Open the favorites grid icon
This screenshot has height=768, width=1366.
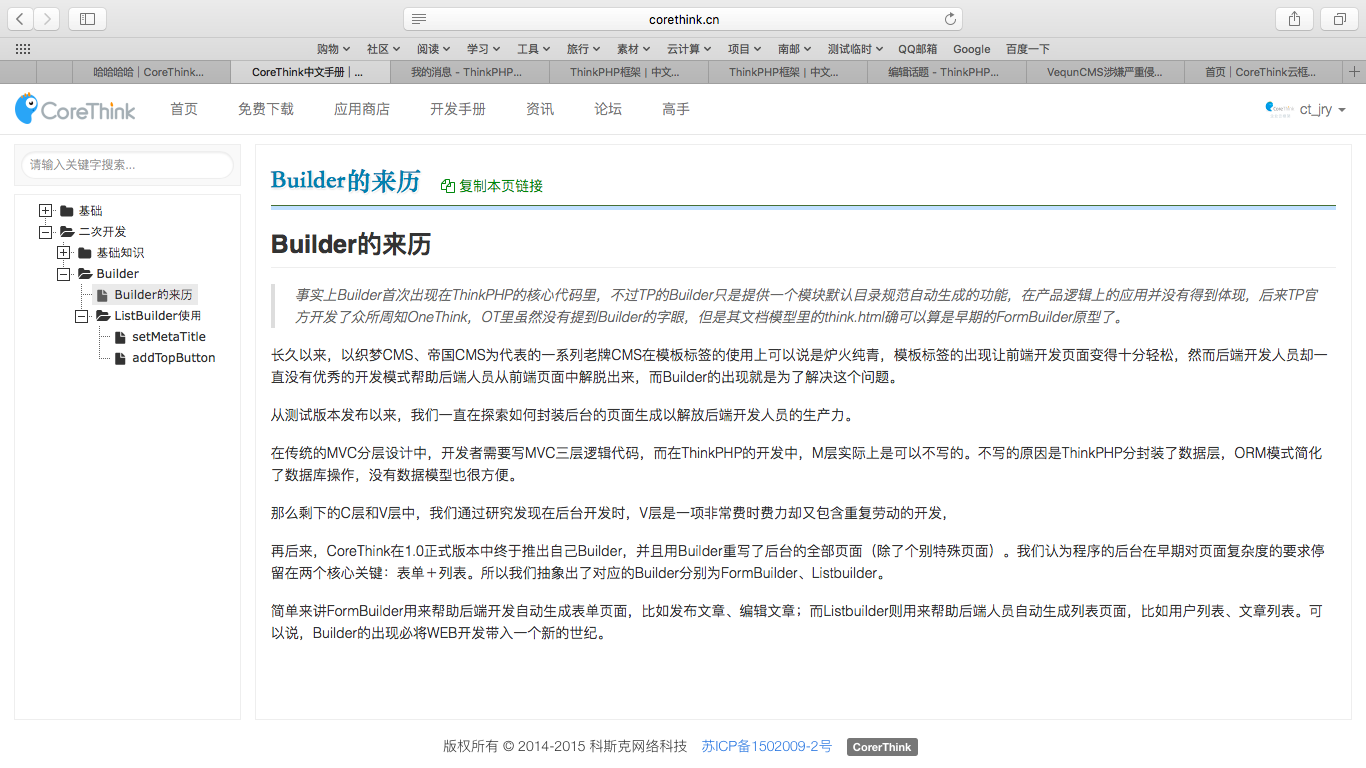pos(22,48)
